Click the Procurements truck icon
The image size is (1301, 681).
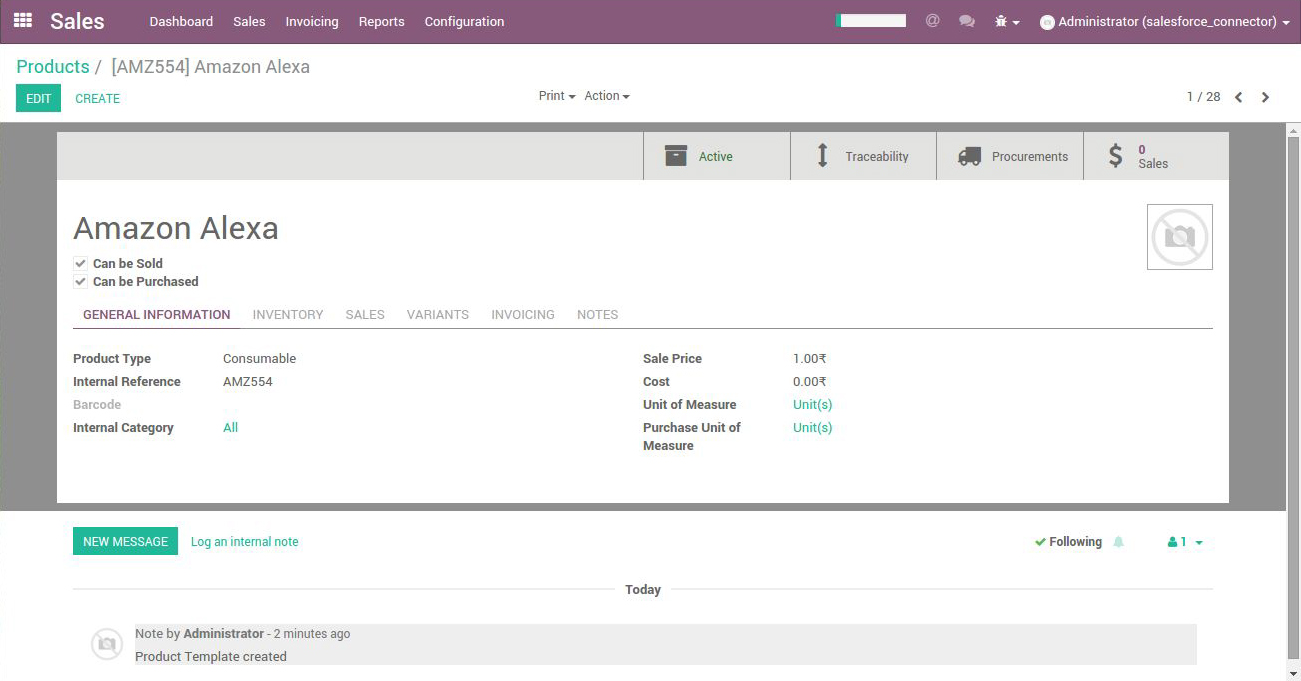(969, 156)
